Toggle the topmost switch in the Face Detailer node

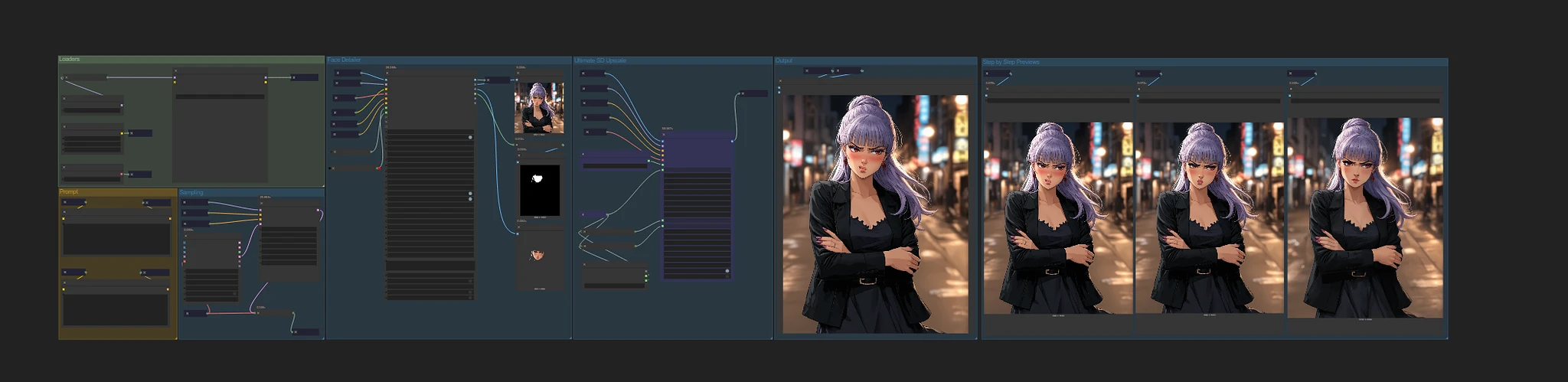(x=470, y=137)
